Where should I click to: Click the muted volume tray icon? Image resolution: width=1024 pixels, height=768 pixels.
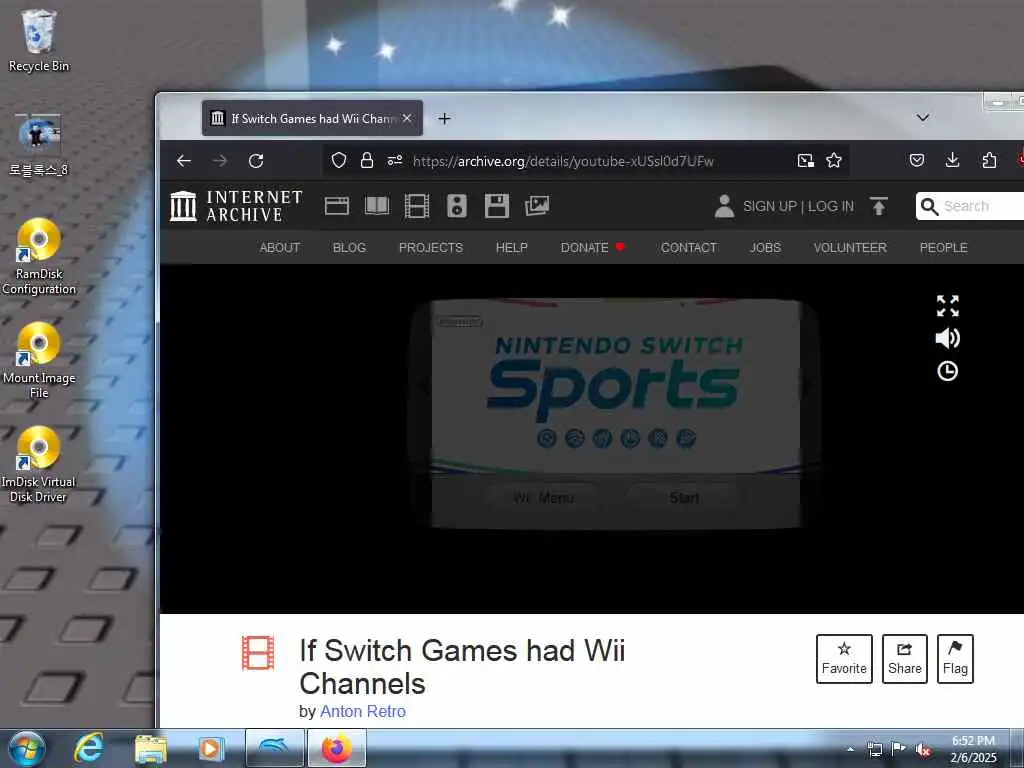point(923,750)
